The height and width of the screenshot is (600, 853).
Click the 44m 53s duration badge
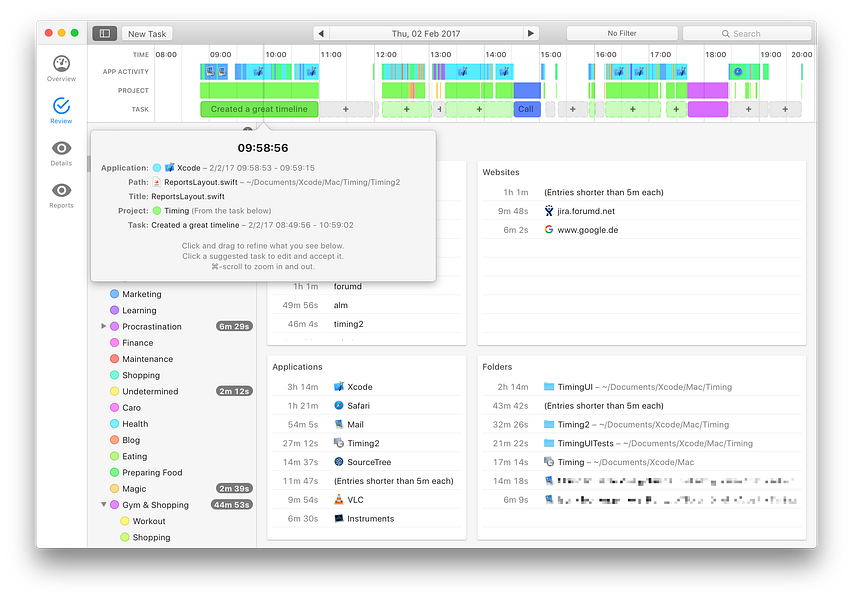click(x=232, y=505)
